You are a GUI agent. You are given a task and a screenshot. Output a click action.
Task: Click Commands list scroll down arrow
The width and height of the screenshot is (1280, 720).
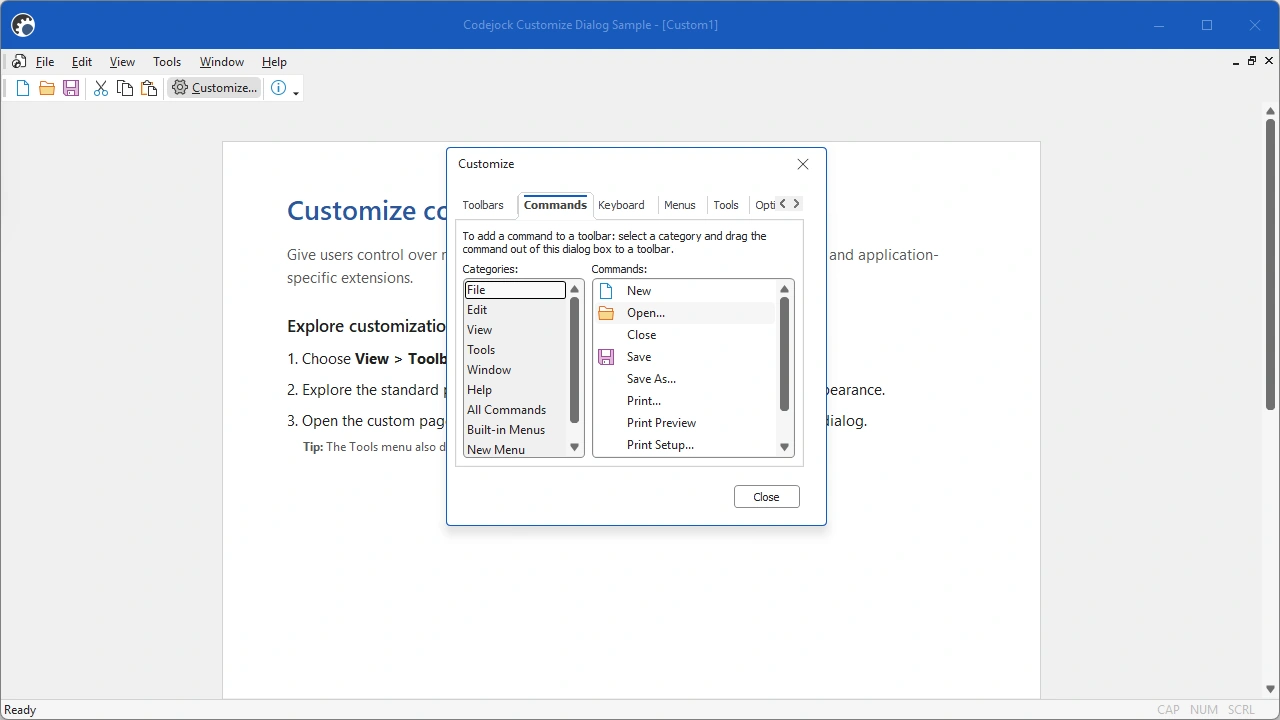coord(784,448)
